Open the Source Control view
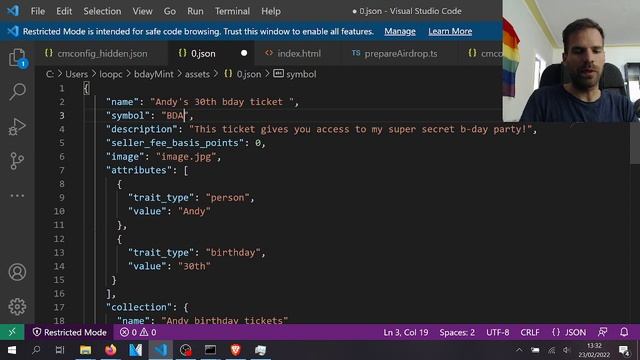The image size is (640, 360). 17,161
